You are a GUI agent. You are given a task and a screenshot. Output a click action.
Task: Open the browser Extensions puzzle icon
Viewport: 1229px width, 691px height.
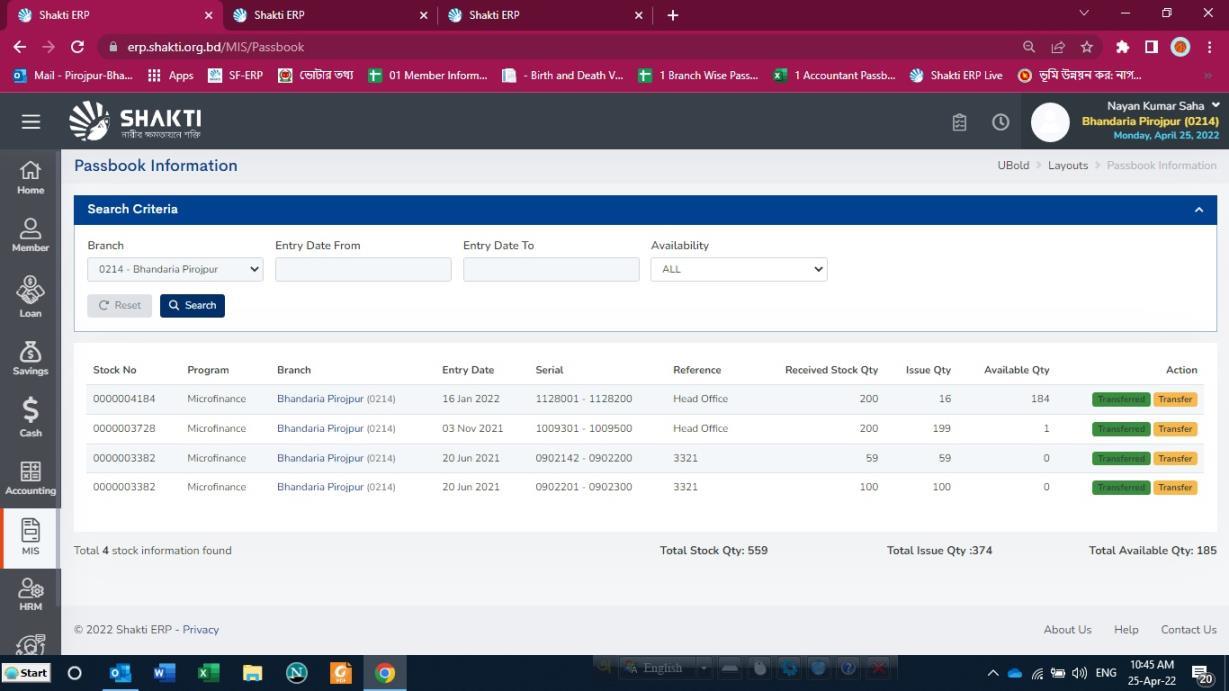pos(1122,47)
